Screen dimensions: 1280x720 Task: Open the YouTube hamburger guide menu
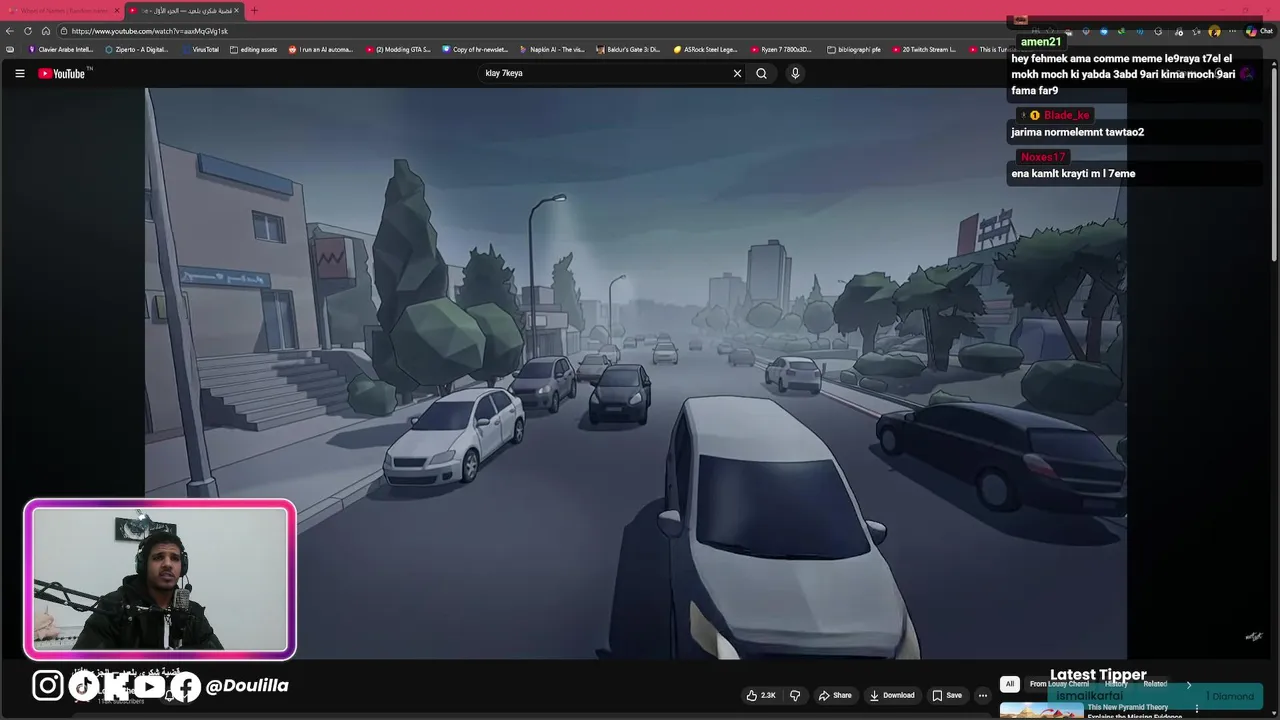coord(19,73)
